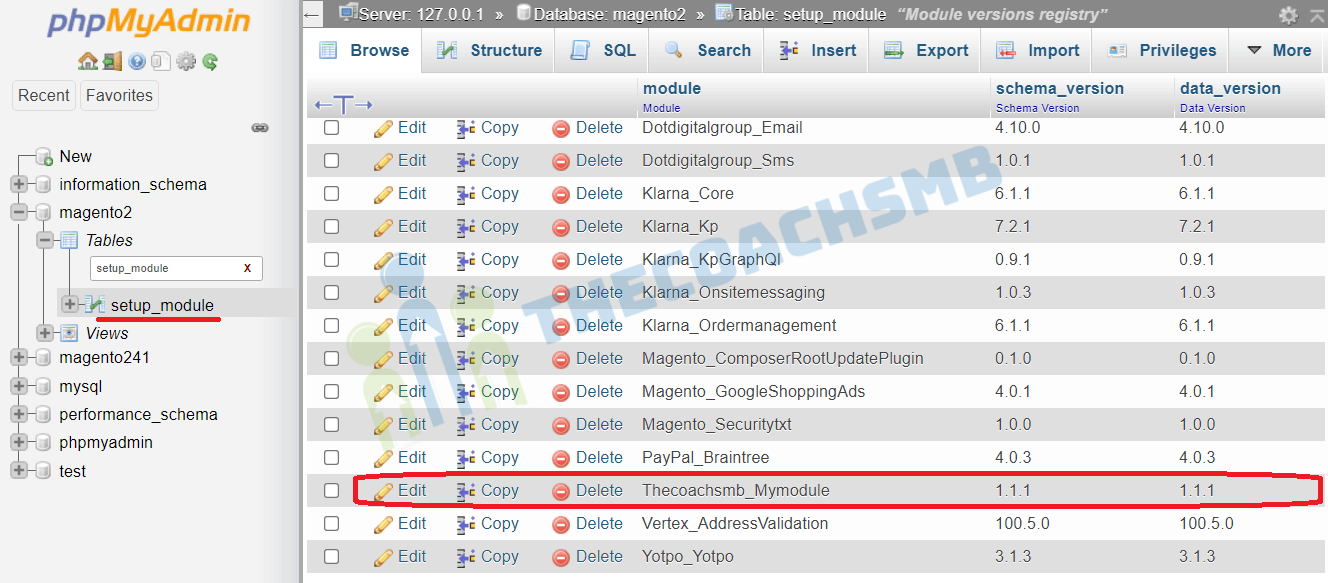Expand the mysql database node

(19, 387)
